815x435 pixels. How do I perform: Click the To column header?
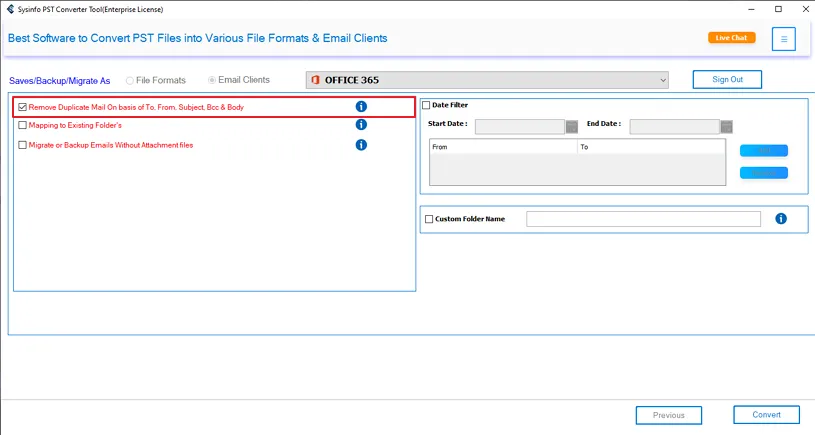click(651, 147)
